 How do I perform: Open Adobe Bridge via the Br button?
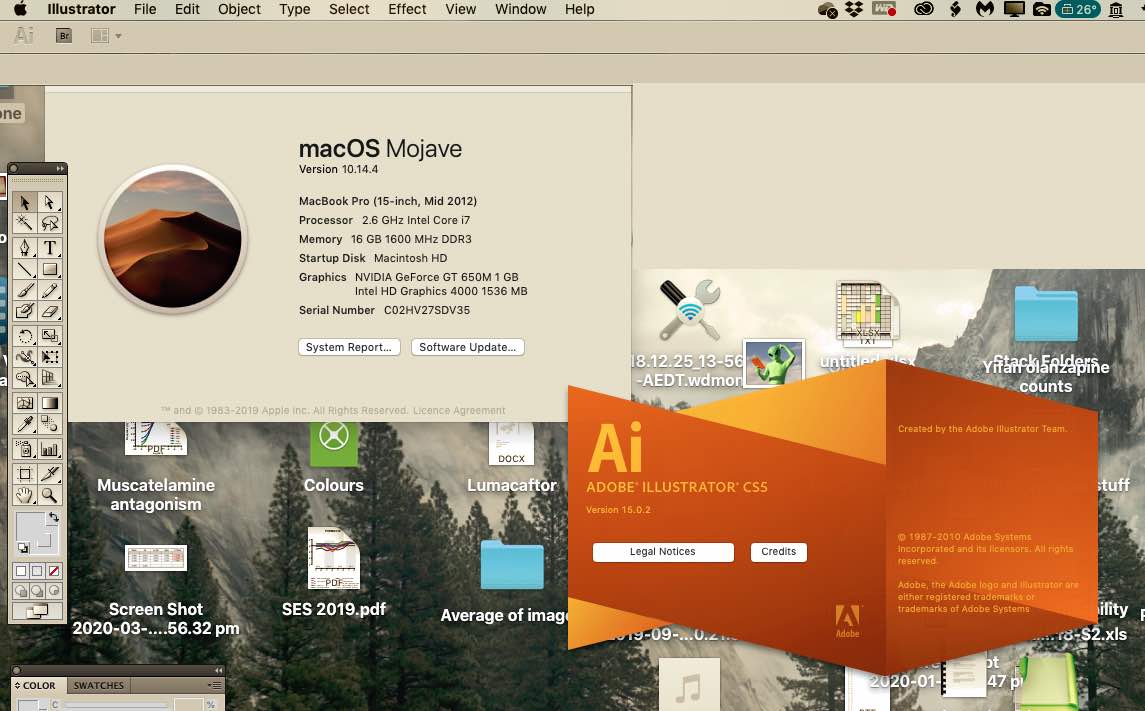(x=64, y=36)
